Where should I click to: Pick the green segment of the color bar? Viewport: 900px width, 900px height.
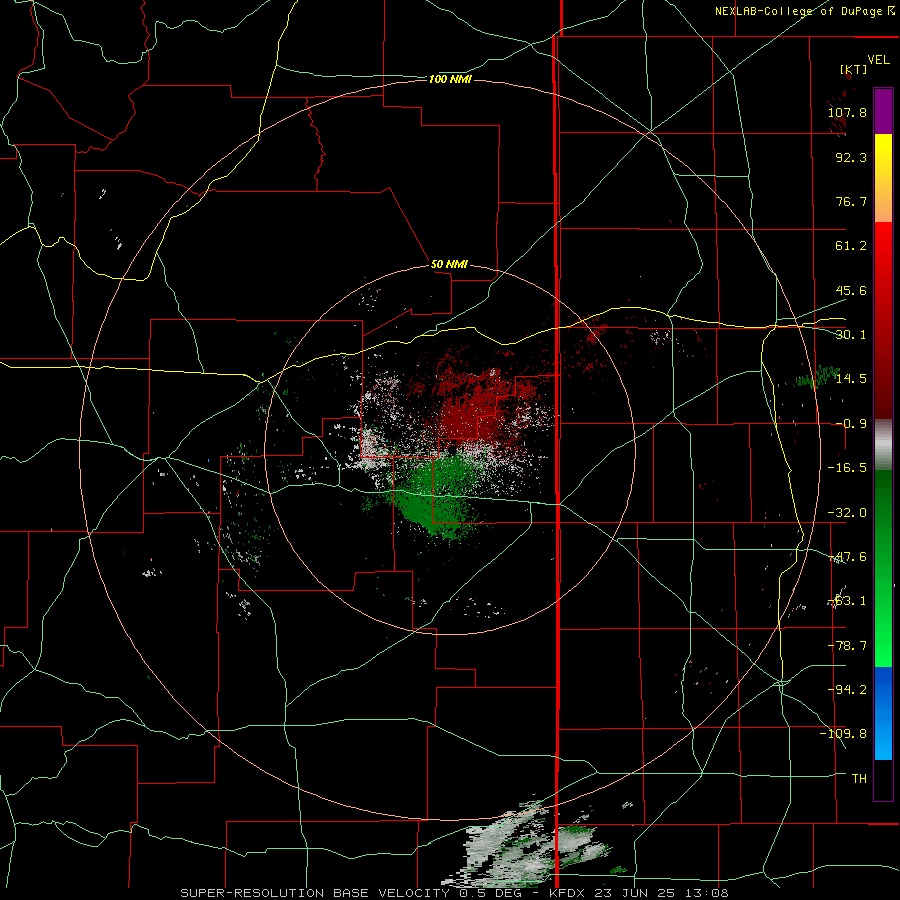[883, 568]
